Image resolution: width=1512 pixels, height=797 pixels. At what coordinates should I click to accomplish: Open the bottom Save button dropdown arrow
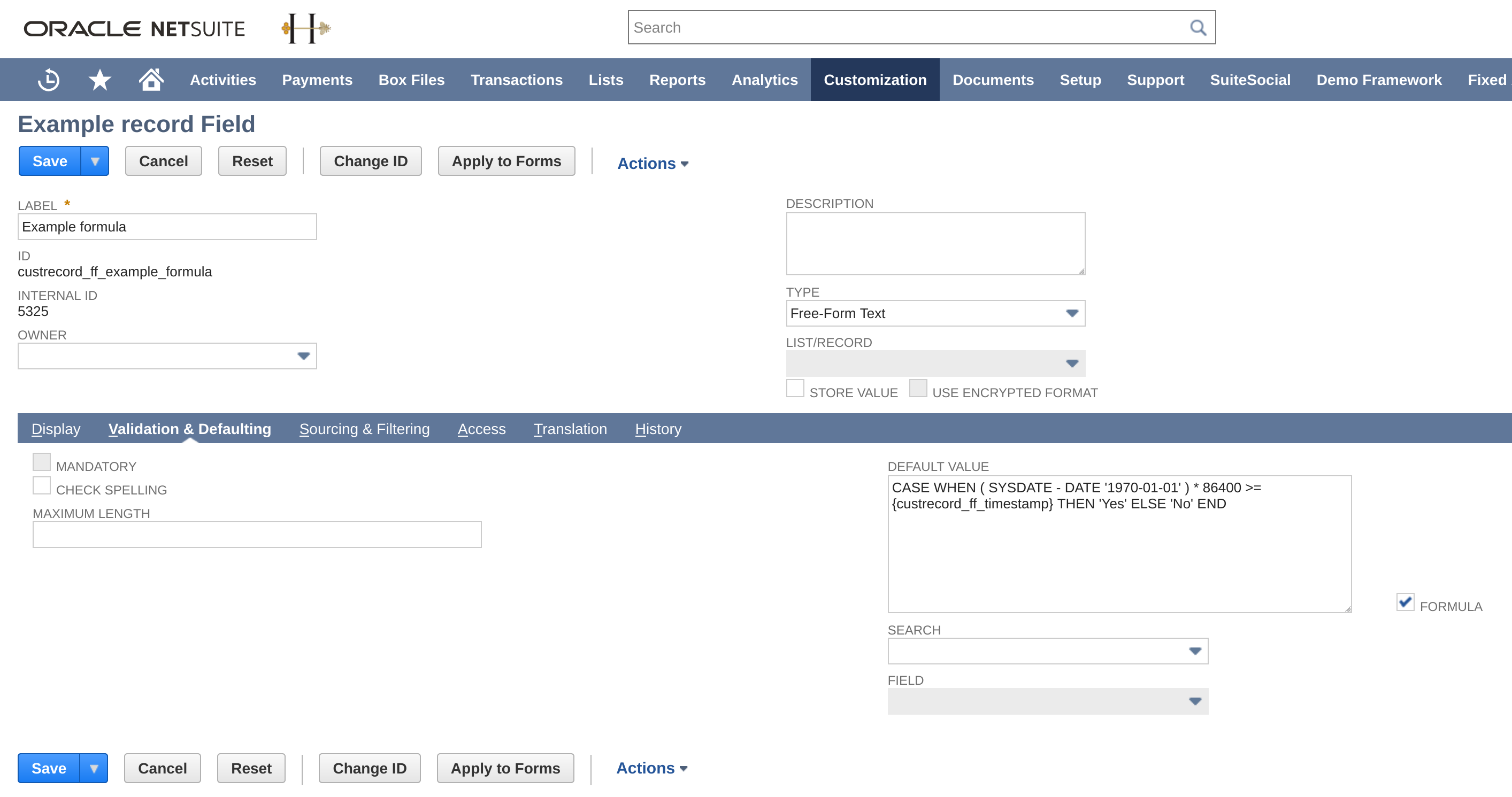[93, 768]
